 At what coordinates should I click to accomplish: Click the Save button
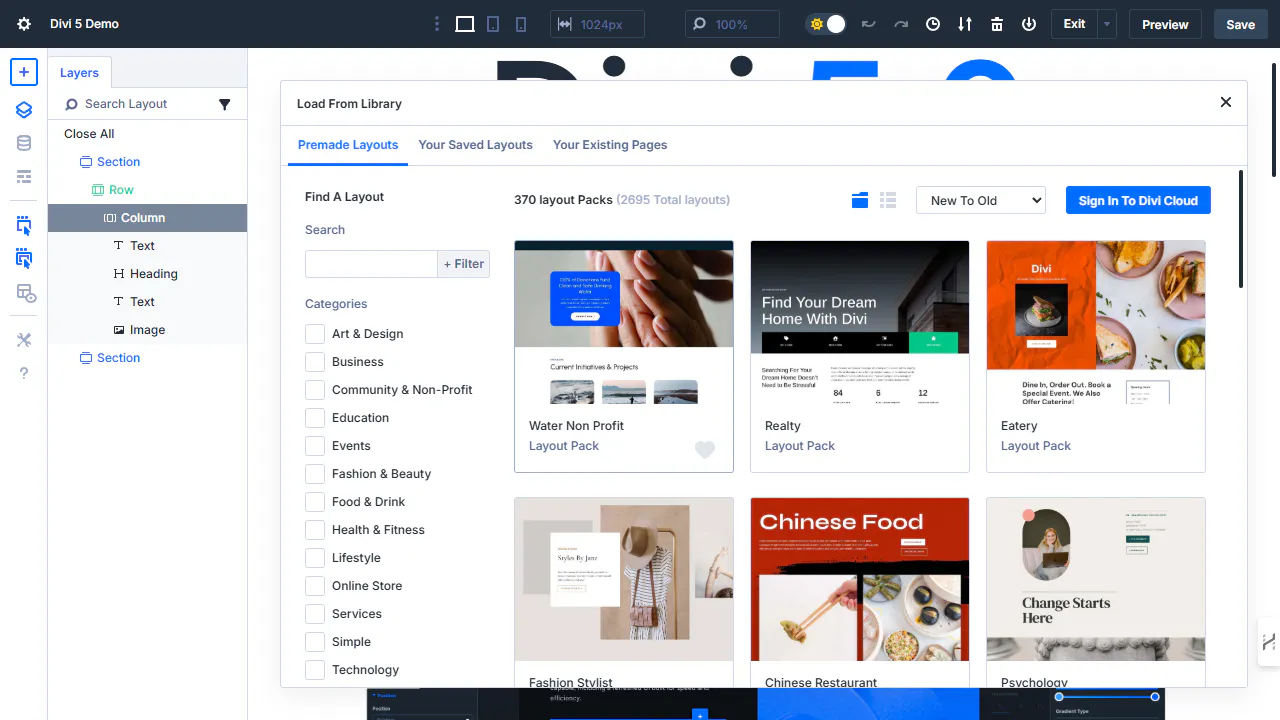pyautogui.click(x=1240, y=24)
